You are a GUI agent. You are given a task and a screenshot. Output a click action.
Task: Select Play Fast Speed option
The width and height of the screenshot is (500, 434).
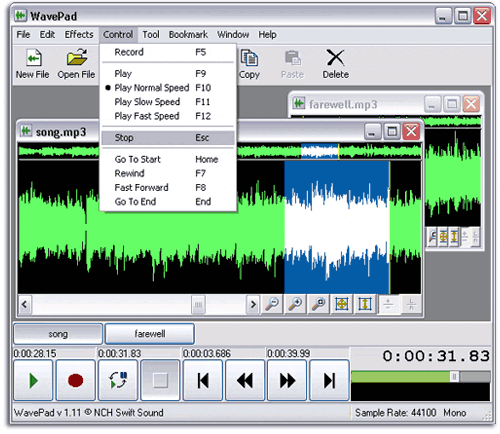point(168,116)
